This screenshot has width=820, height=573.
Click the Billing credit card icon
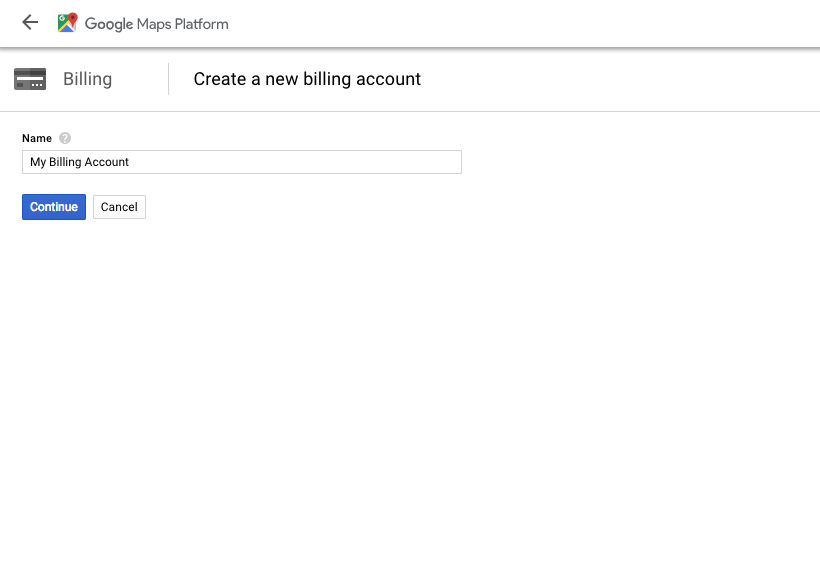(30, 79)
